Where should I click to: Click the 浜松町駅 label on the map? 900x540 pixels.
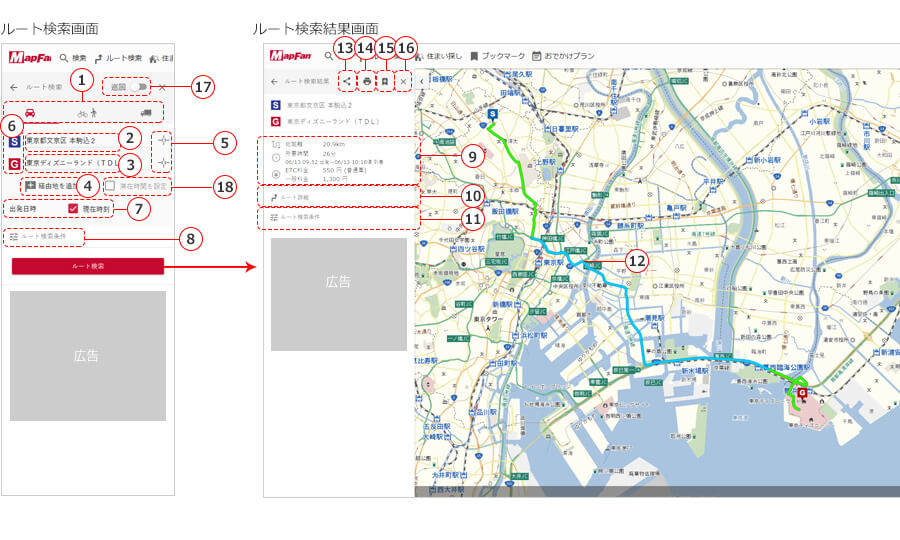530,336
